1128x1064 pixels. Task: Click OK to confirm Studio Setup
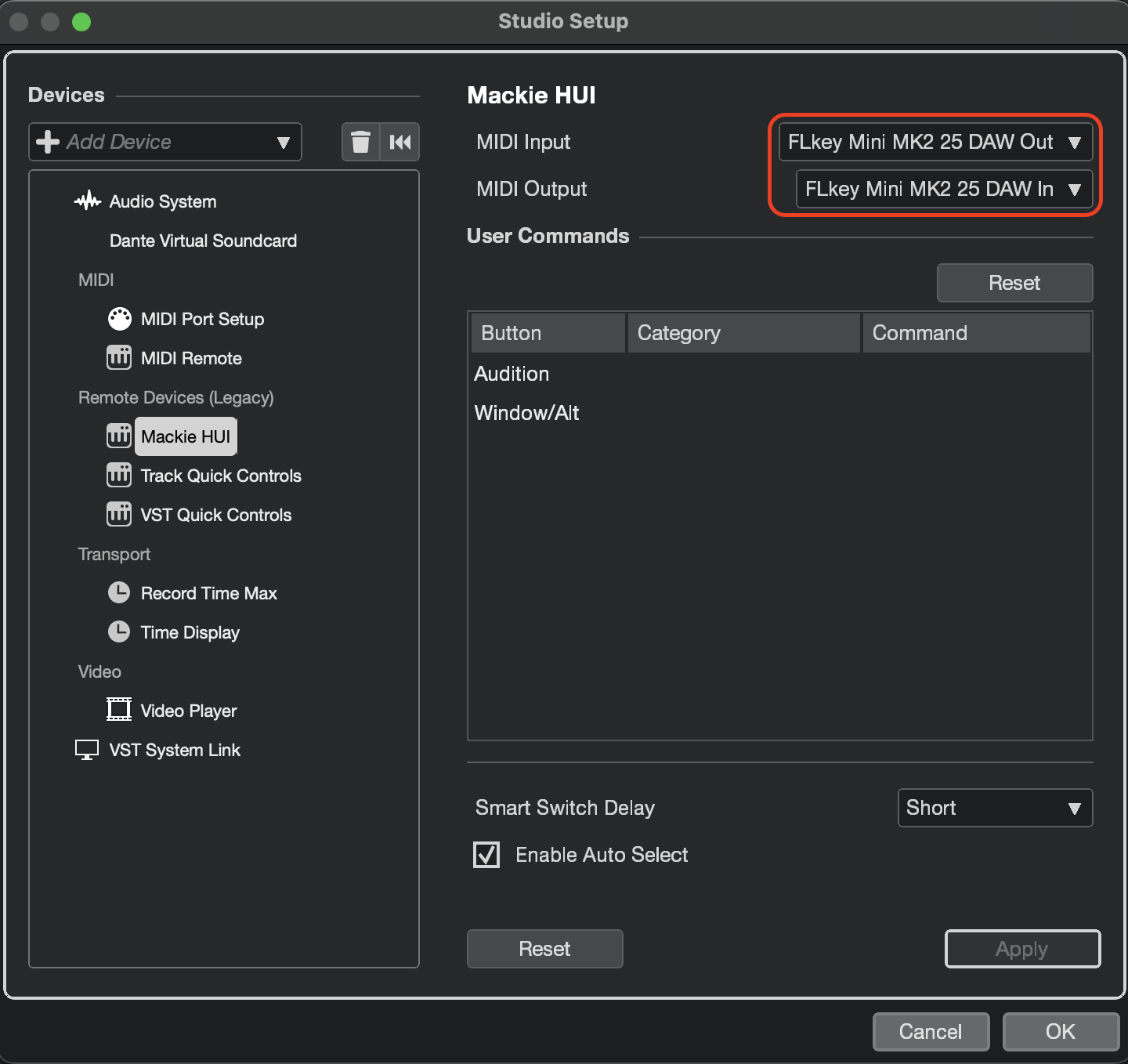(x=1061, y=1031)
